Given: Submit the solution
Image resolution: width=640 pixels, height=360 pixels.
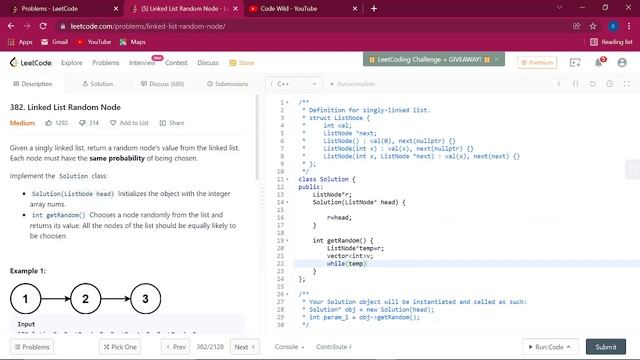Looking at the screenshot, I should pyautogui.click(x=606, y=347).
